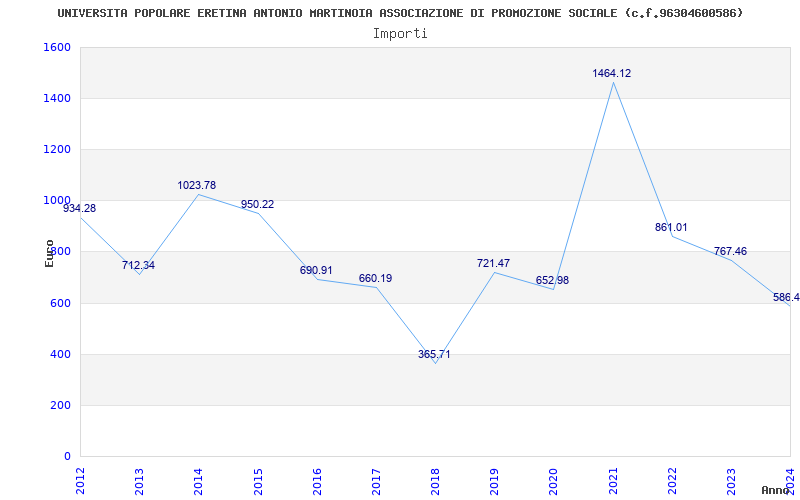This screenshot has height=500, width=800.
Task: Click the 660.19 value label
Action: click(376, 279)
